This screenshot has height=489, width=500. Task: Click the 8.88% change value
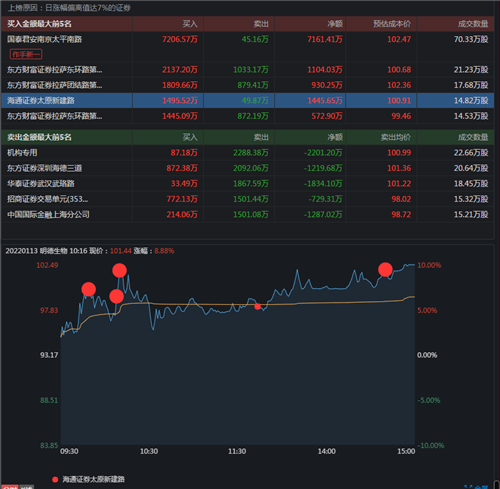coord(164,251)
